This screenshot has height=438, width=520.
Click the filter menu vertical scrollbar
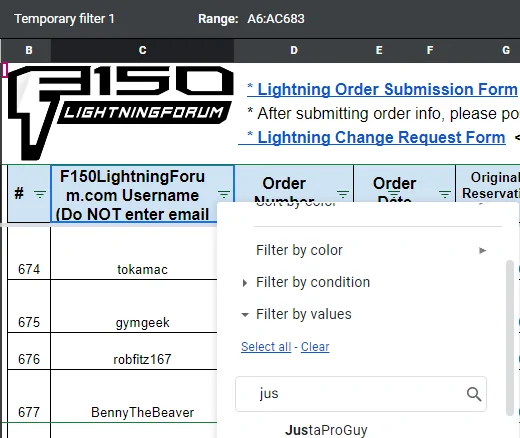[x=509, y=338]
